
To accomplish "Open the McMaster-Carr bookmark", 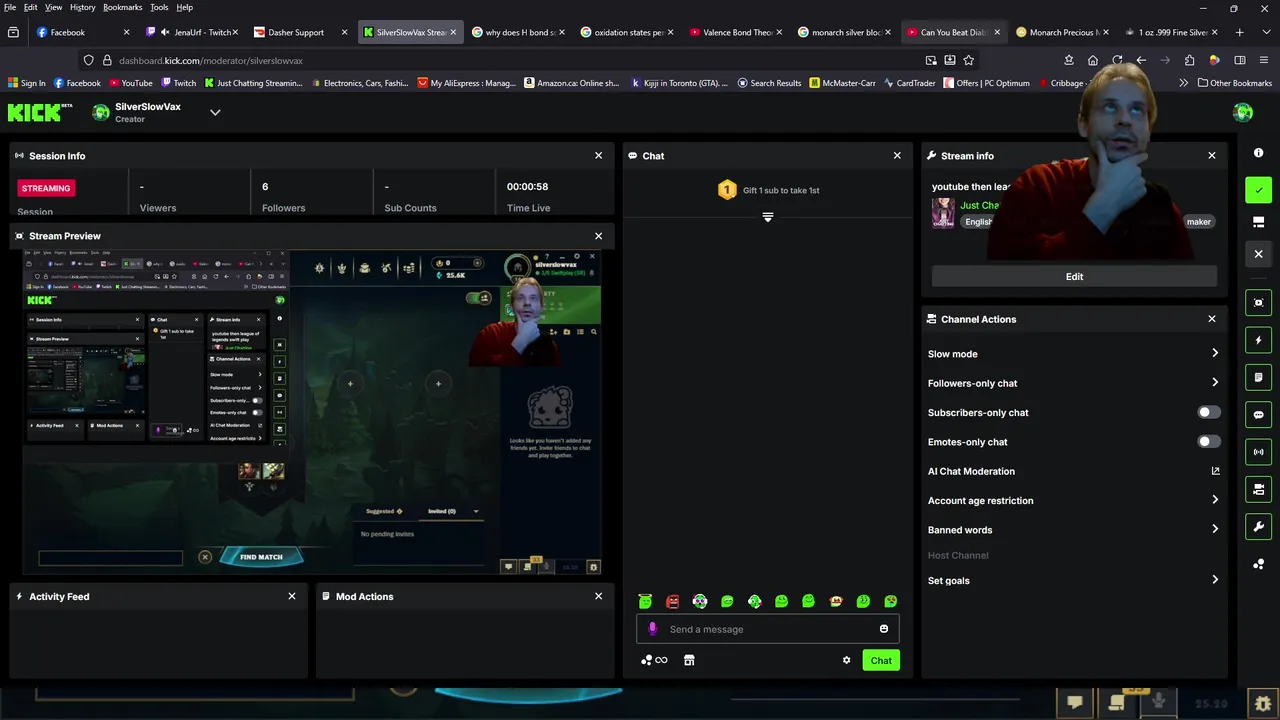I will tap(844, 83).
